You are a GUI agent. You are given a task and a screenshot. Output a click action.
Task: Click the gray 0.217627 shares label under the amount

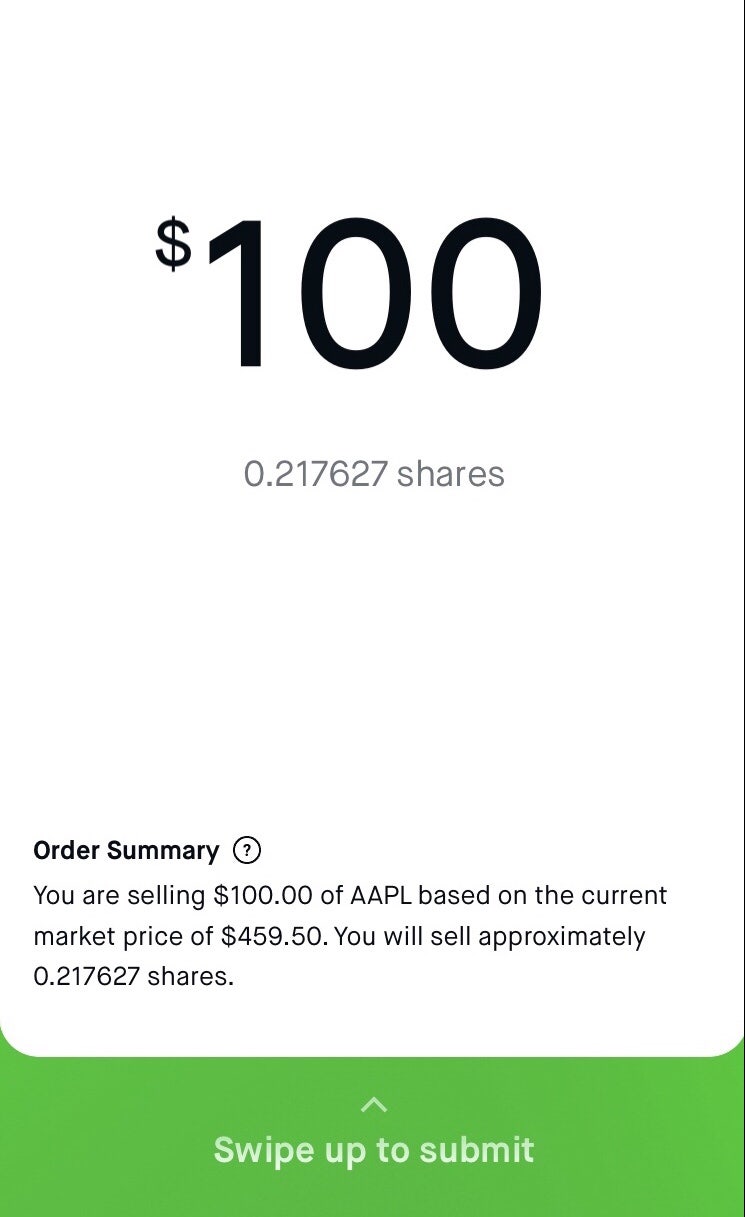pyautogui.click(x=374, y=474)
